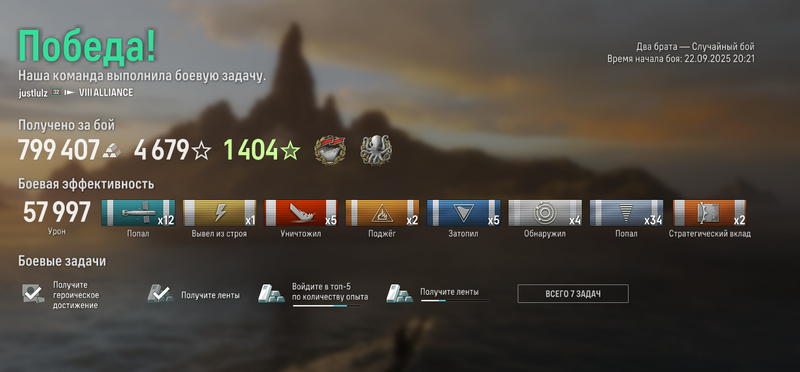Select the Вывел из строя lightning ribbon
Viewport: 800px width, 372px height.
[219, 213]
